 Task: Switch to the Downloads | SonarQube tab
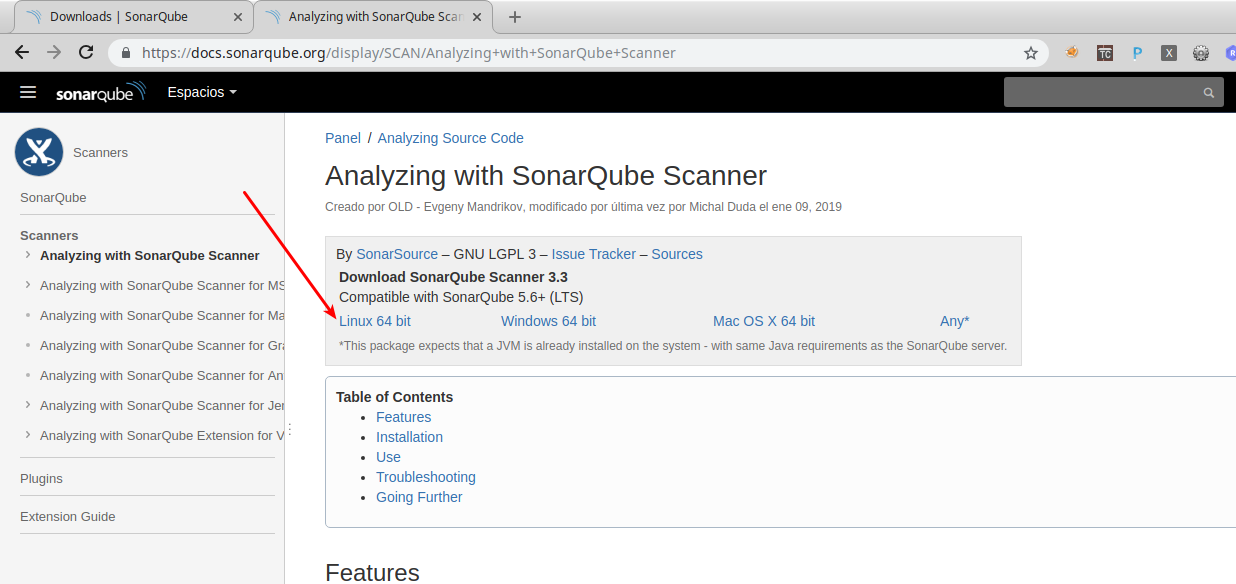pos(118,17)
